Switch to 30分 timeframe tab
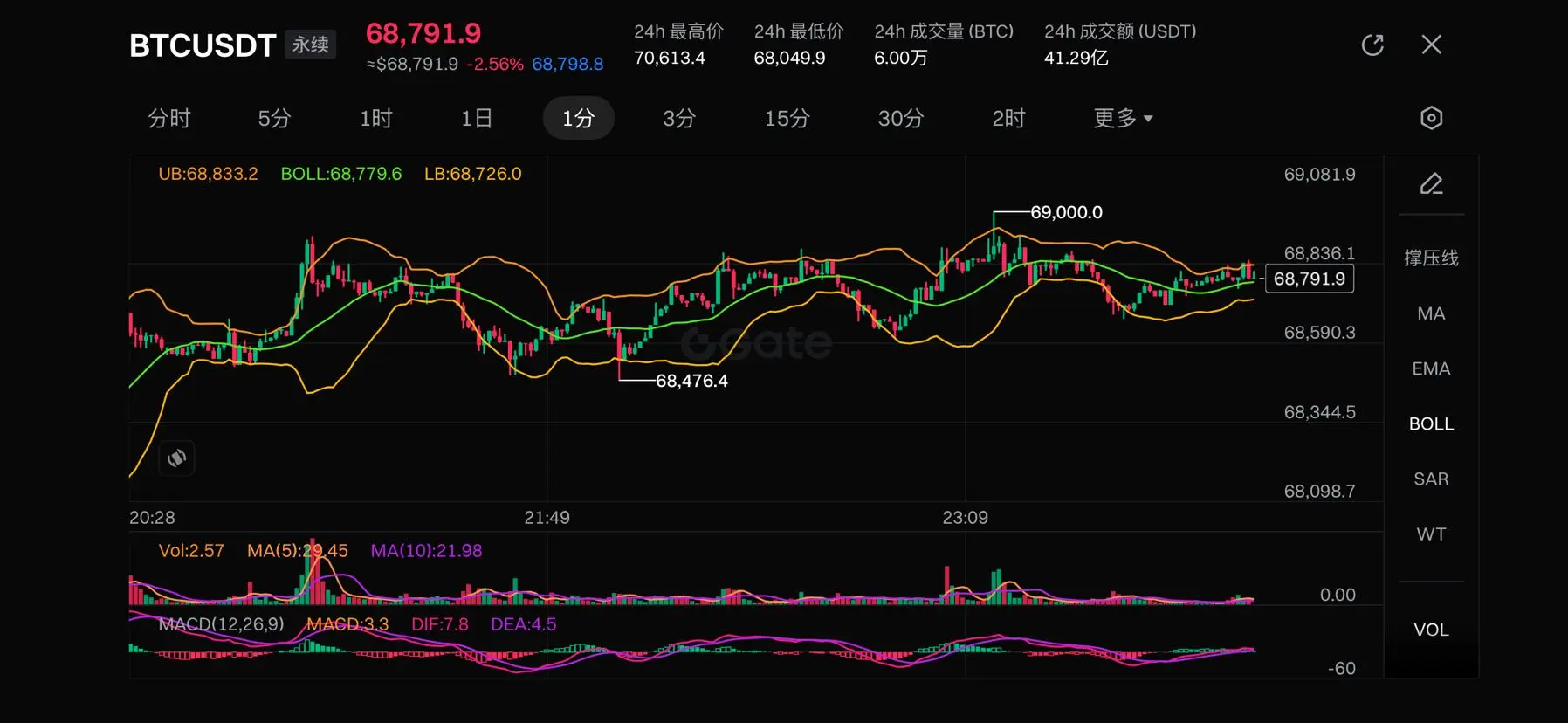Image resolution: width=1568 pixels, height=723 pixels. click(901, 118)
